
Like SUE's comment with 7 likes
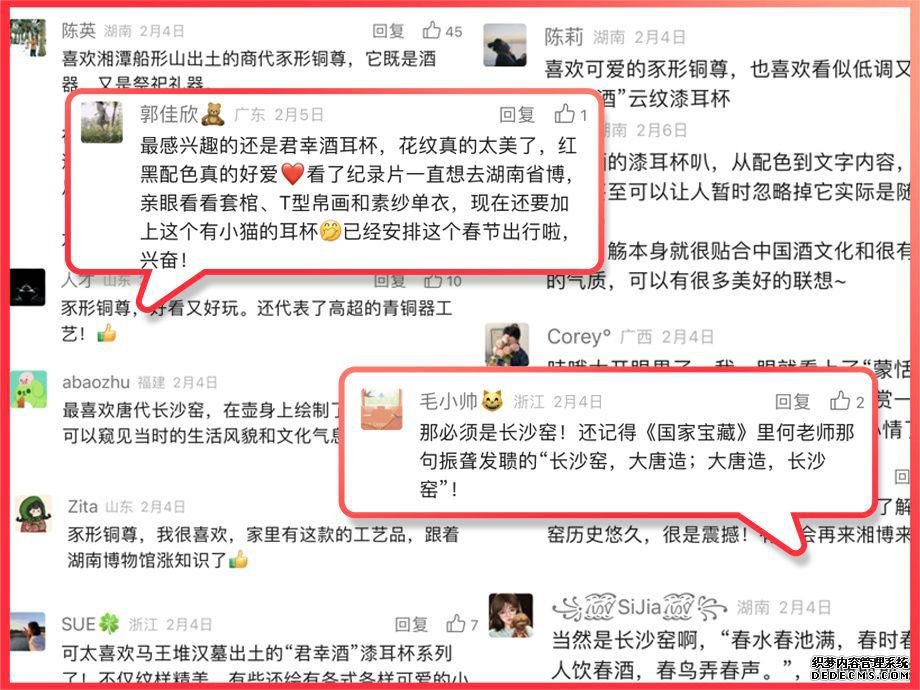coord(456,623)
